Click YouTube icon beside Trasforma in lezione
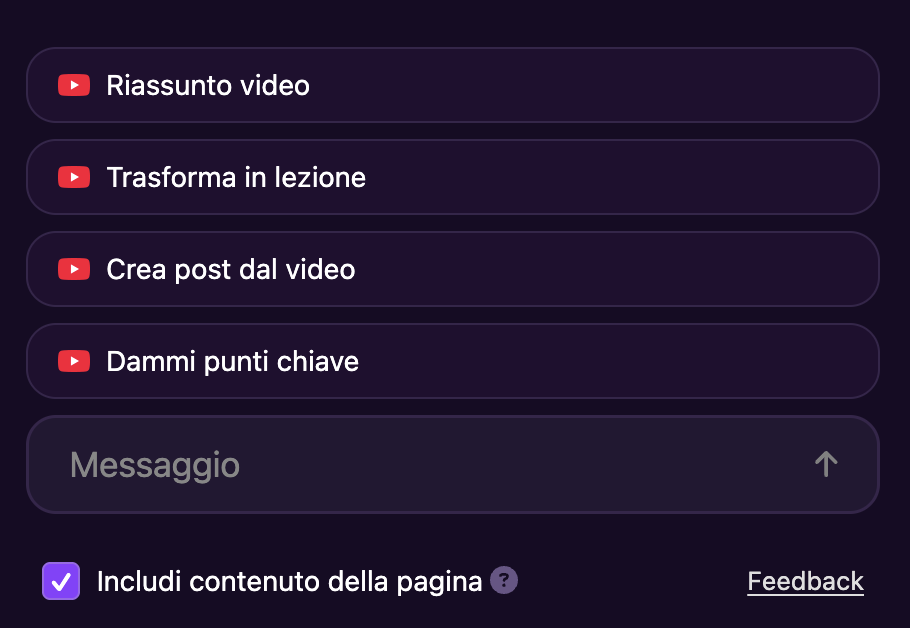 click(x=74, y=178)
